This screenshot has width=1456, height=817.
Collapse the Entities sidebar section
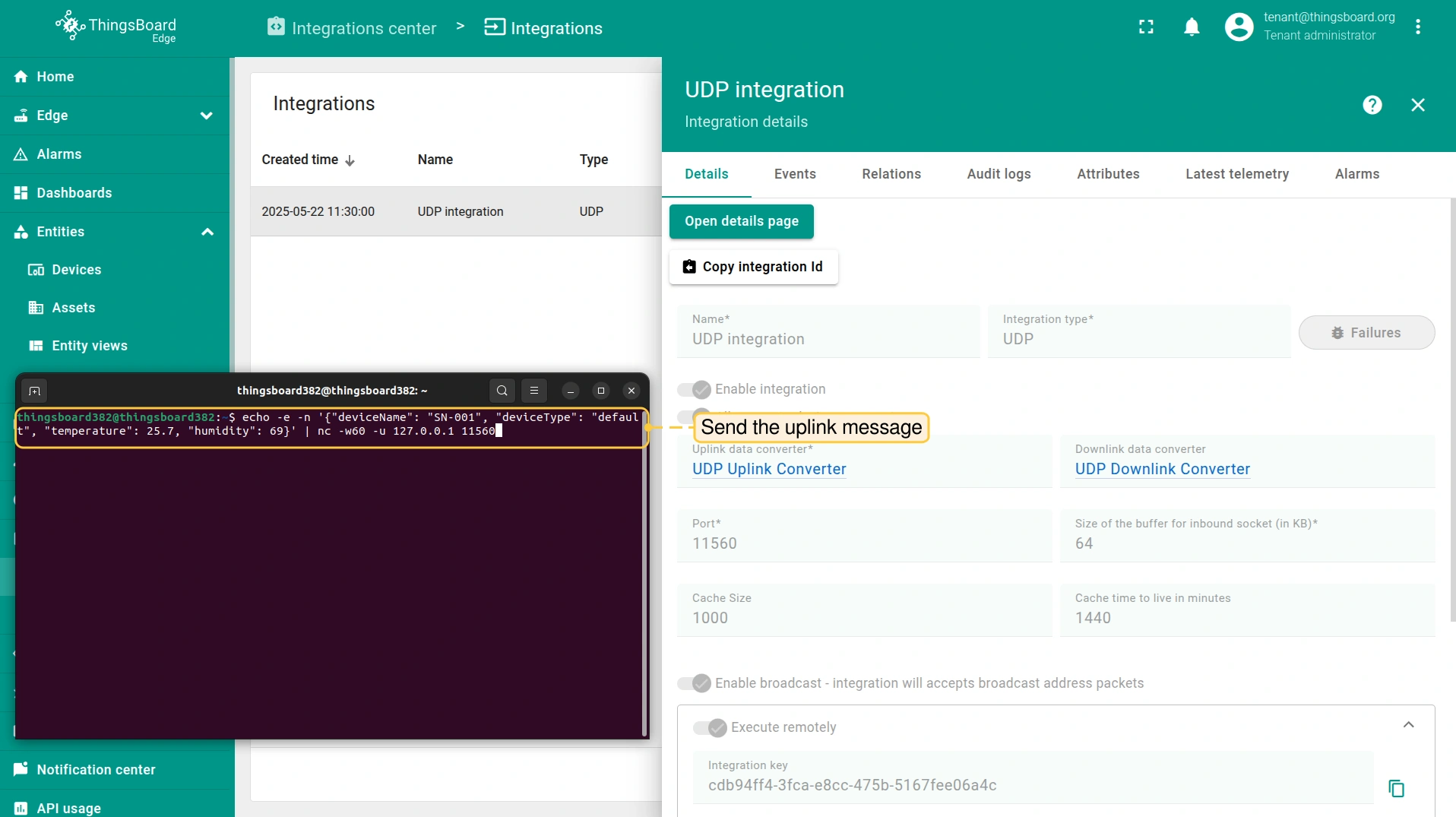207,232
